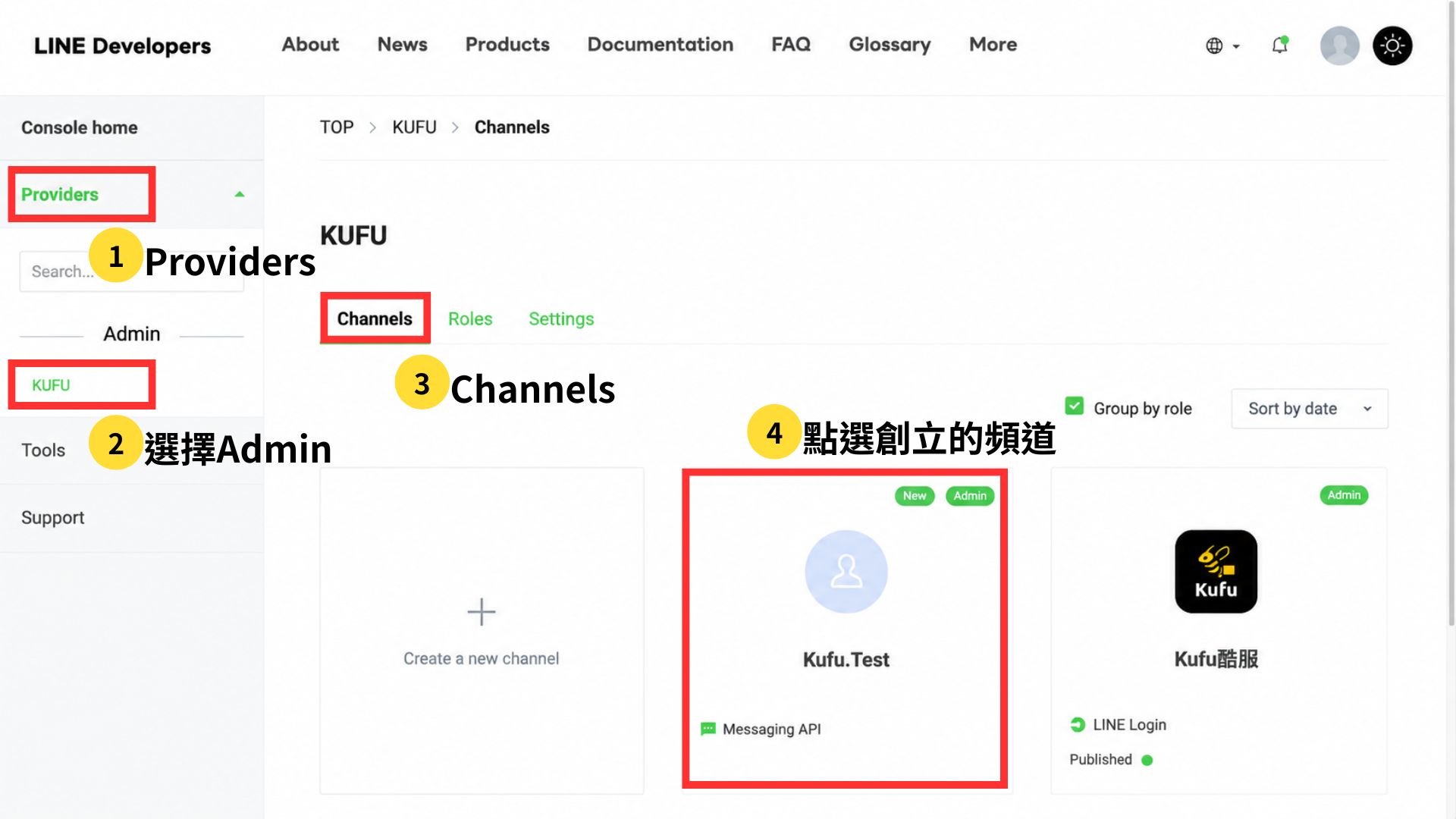The width and height of the screenshot is (1456, 819).
Task: Click the Kufu.Test channel name
Action: coord(846,660)
